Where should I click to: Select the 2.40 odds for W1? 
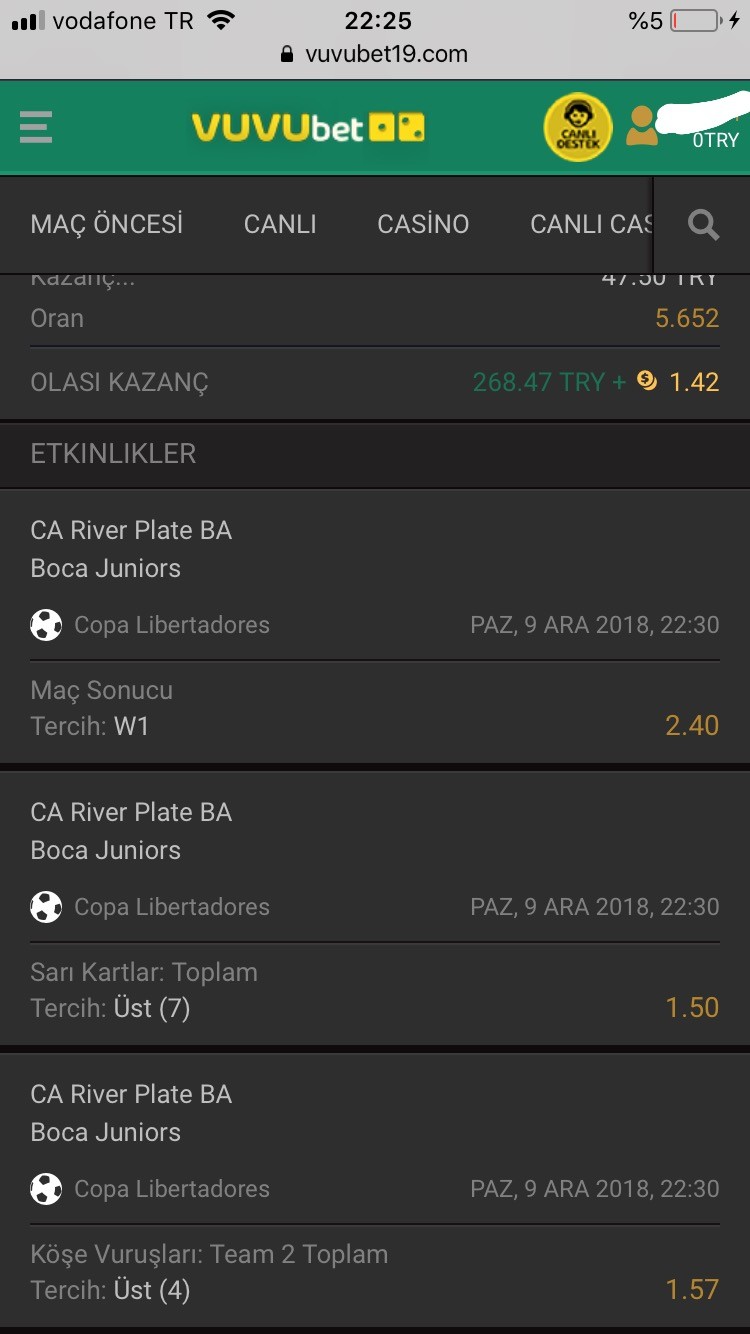pyautogui.click(x=692, y=725)
